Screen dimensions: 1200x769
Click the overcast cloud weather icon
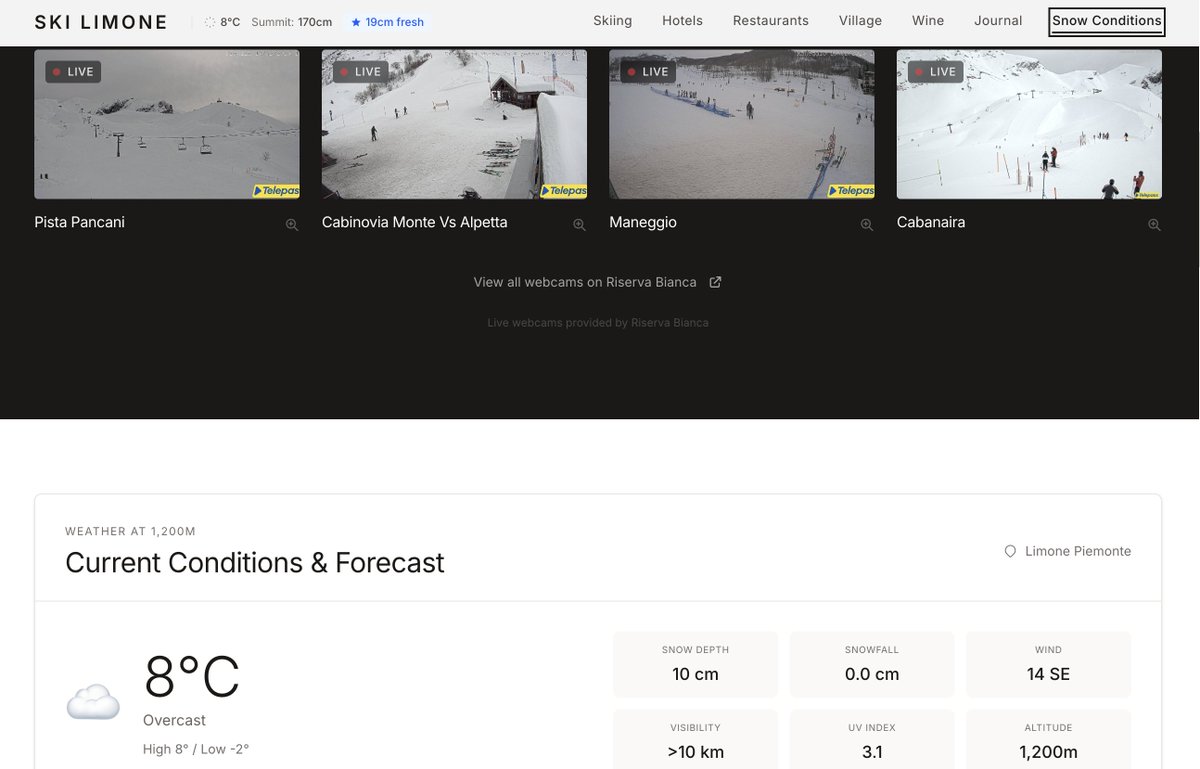click(x=93, y=701)
